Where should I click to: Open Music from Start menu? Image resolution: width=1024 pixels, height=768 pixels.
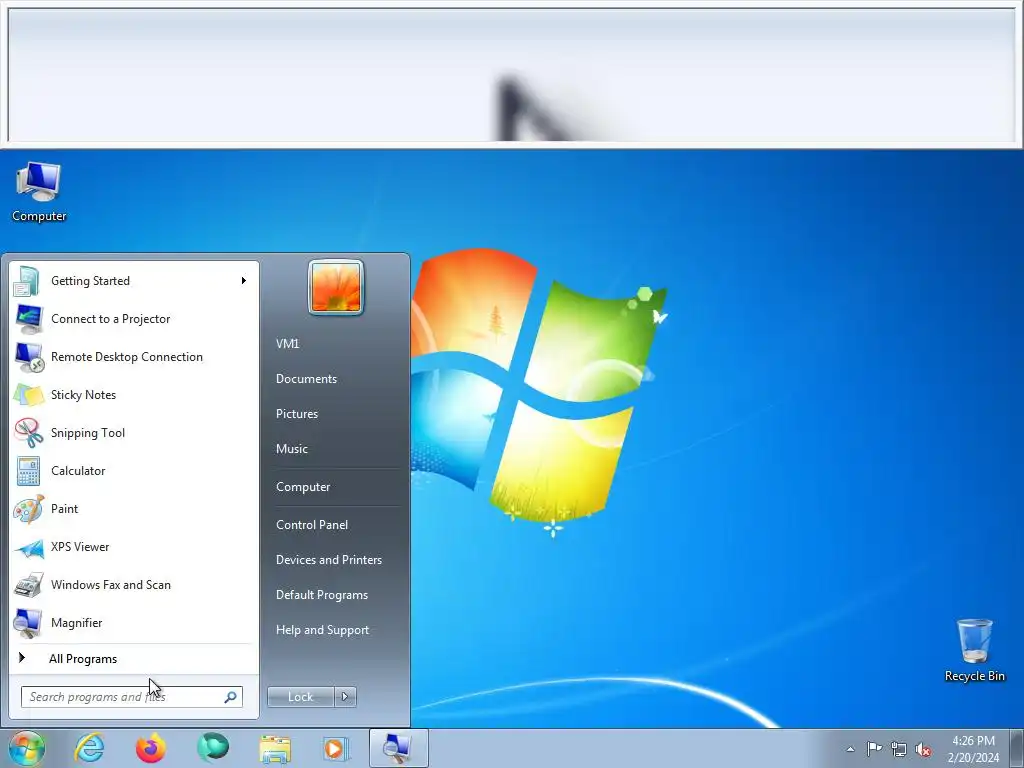coord(292,449)
